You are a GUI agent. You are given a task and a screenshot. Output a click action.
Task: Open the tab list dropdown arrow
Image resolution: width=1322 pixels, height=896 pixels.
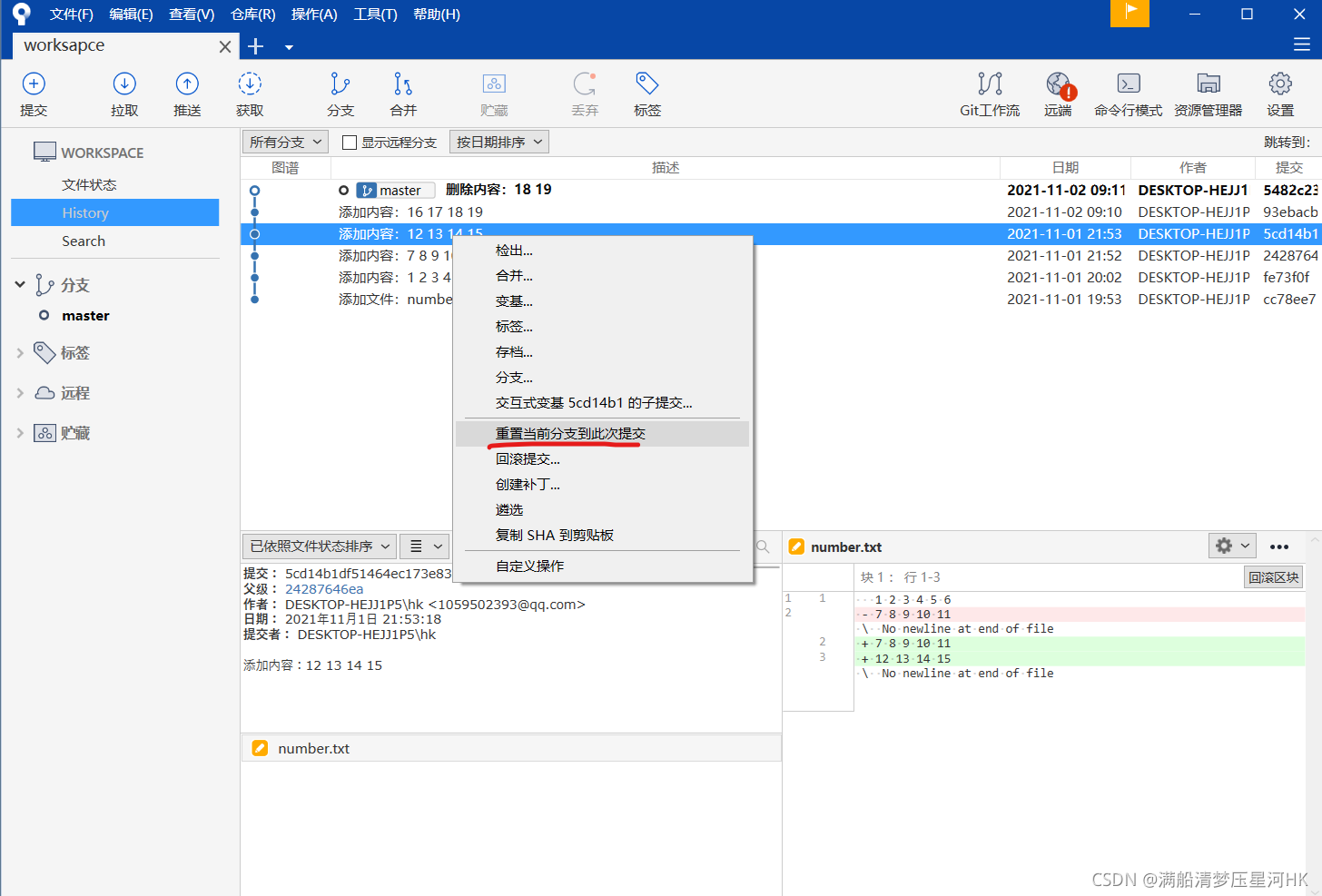[289, 47]
